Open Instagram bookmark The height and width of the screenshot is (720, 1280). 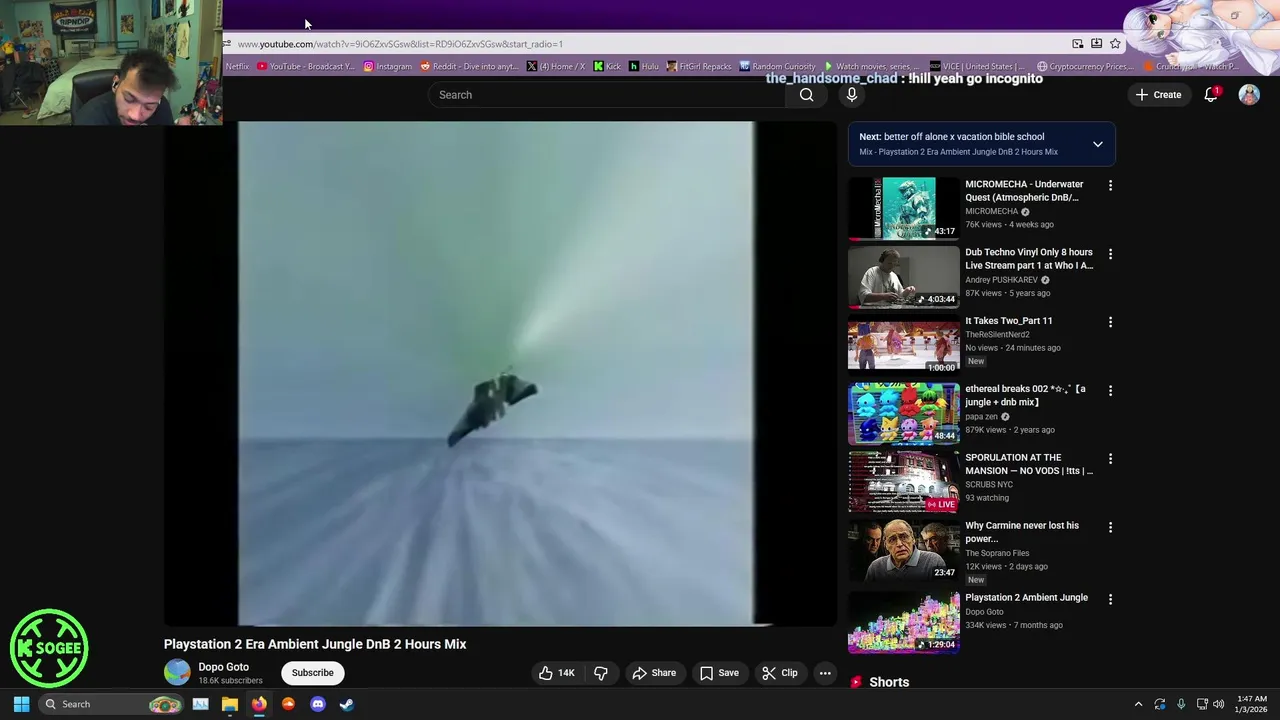(388, 66)
